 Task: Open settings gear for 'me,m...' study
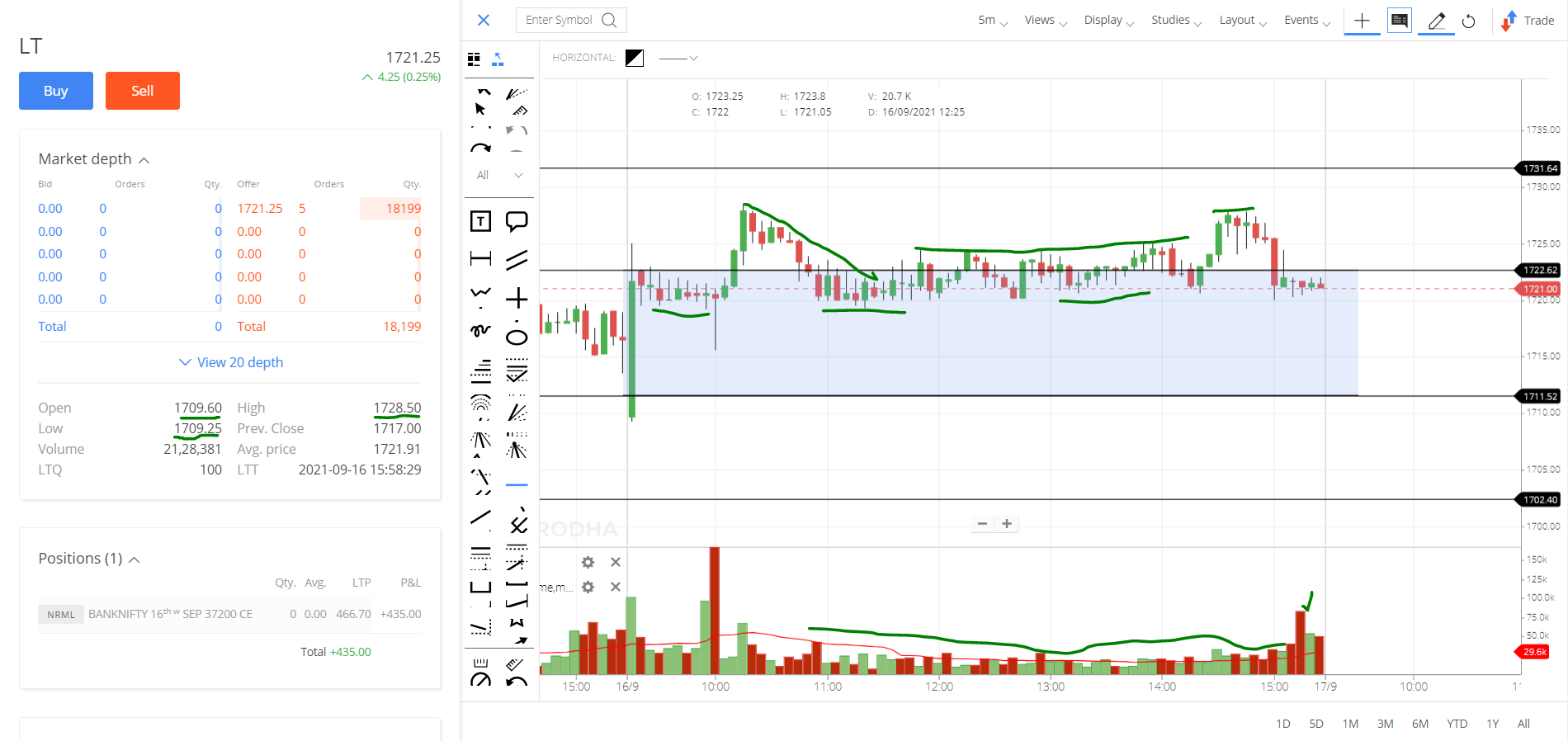(x=588, y=587)
